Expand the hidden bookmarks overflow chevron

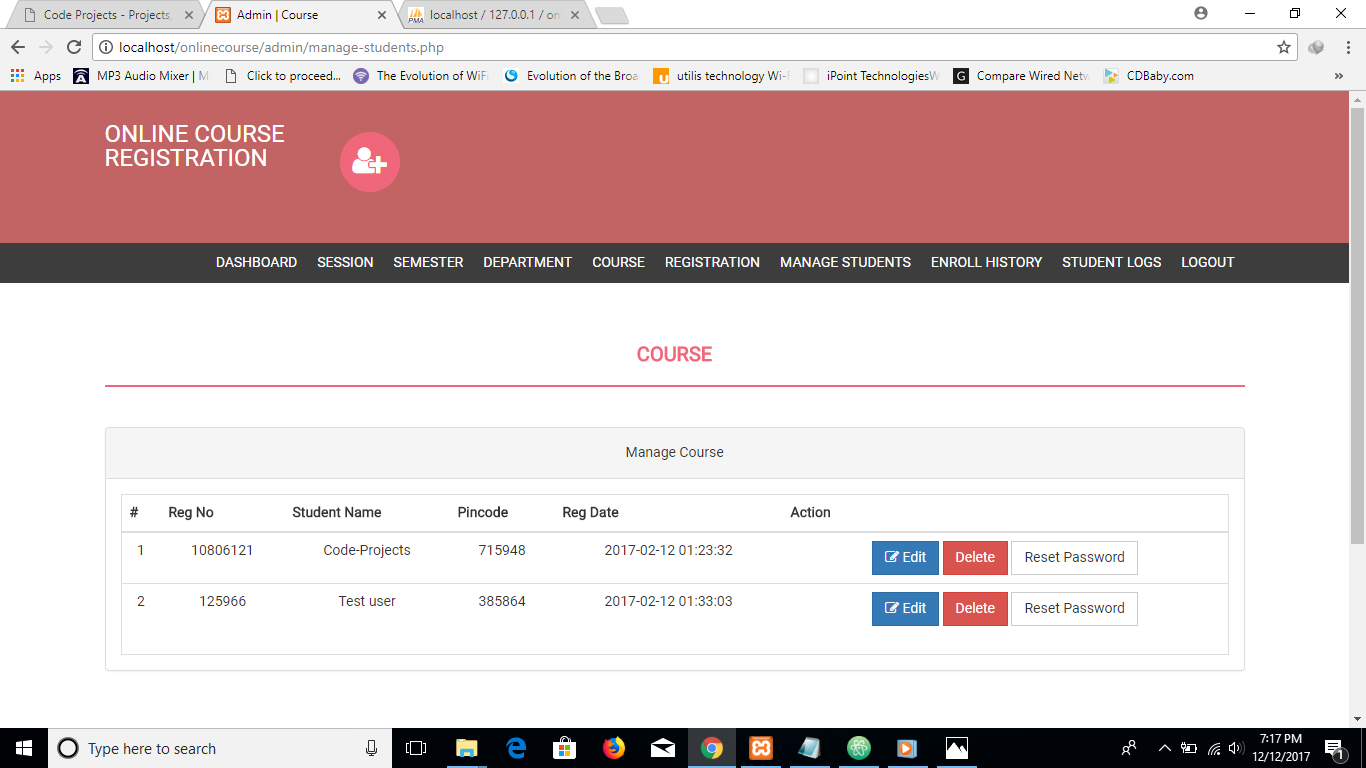pos(1338,76)
